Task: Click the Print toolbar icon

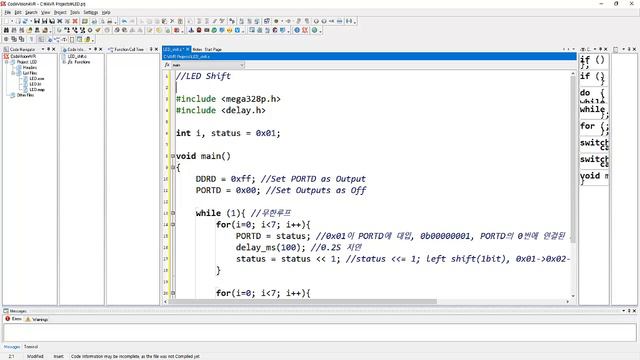Action: click(109, 21)
